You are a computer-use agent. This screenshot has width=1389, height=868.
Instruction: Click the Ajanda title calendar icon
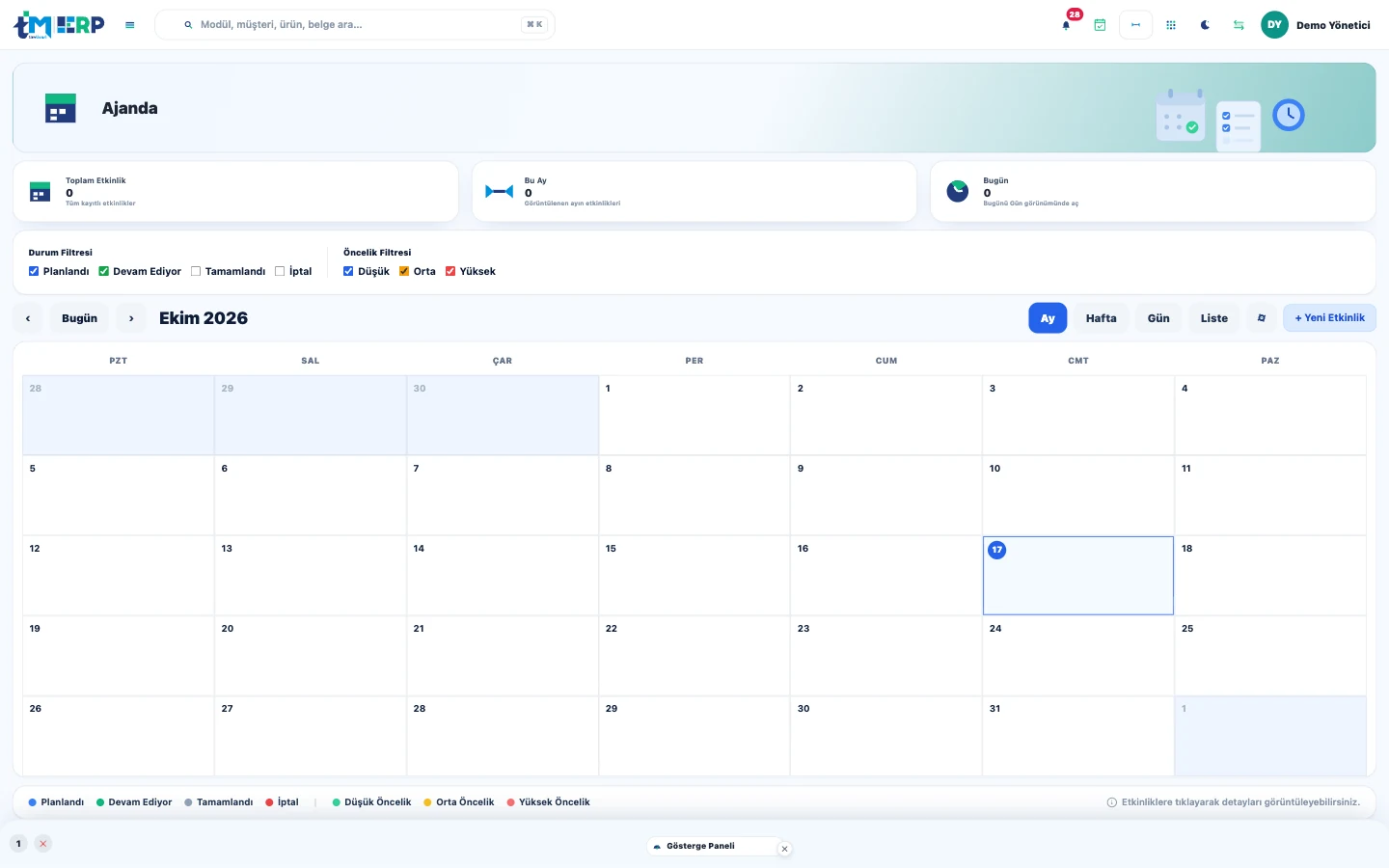[x=61, y=108]
